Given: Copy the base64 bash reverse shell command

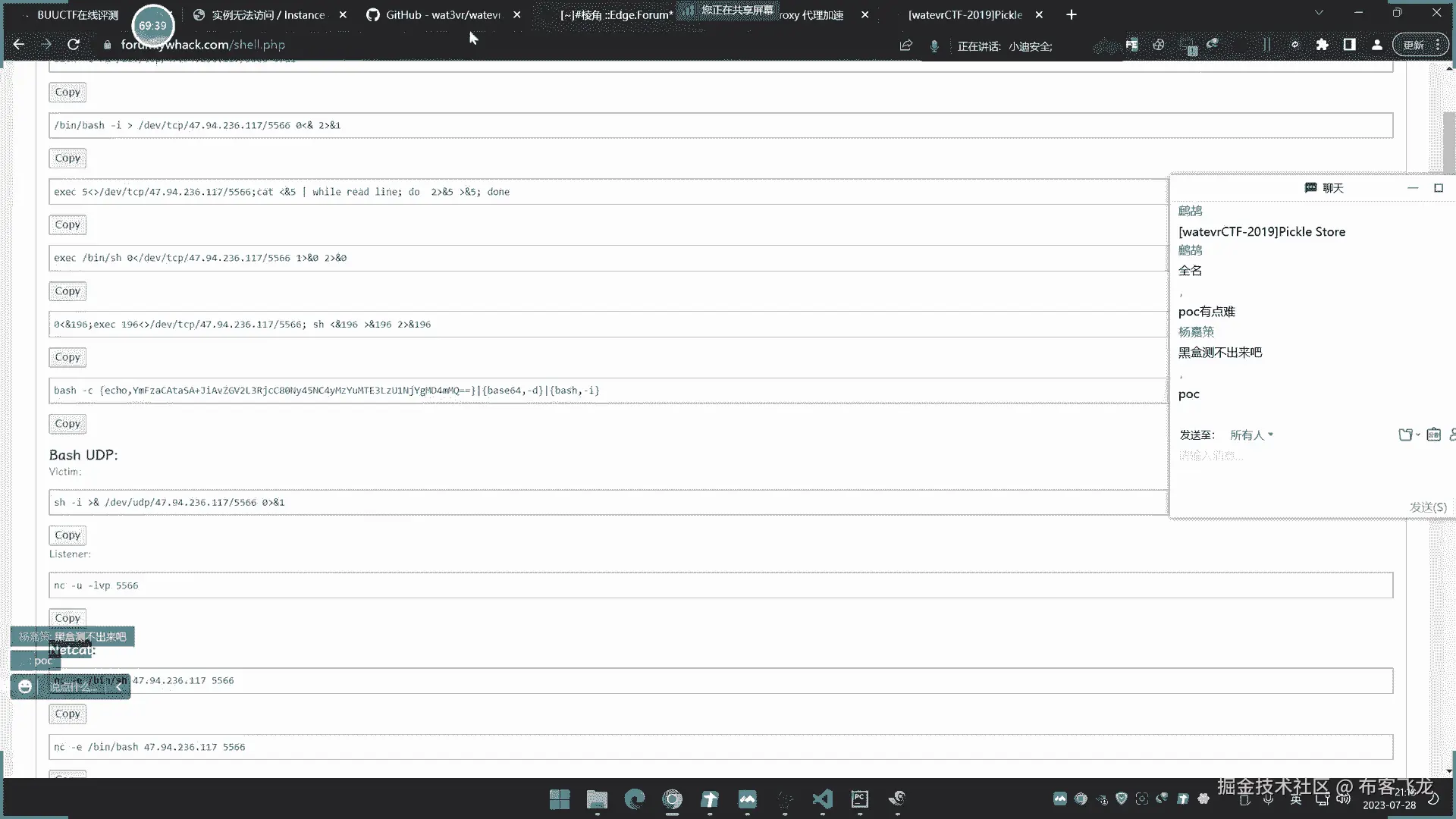Looking at the screenshot, I should click(67, 424).
